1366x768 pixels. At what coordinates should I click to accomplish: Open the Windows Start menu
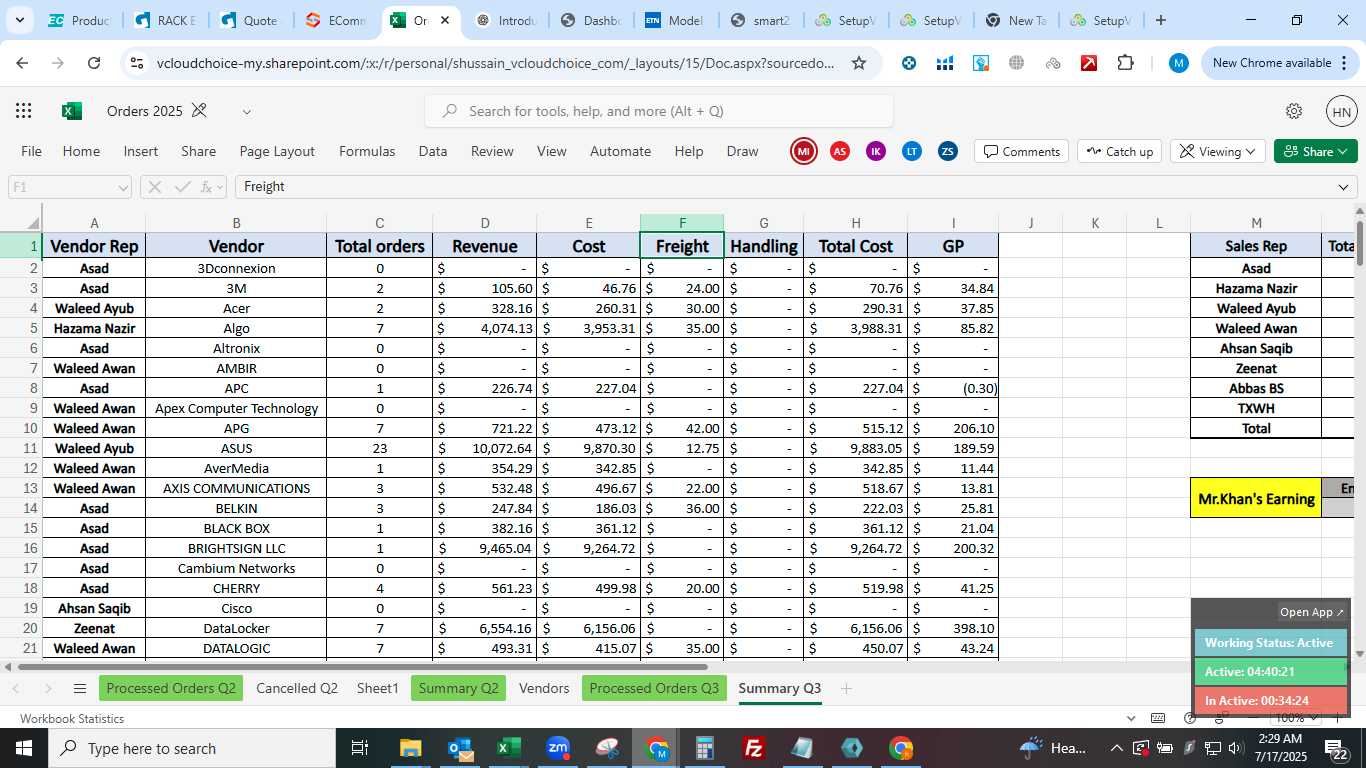(23, 748)
